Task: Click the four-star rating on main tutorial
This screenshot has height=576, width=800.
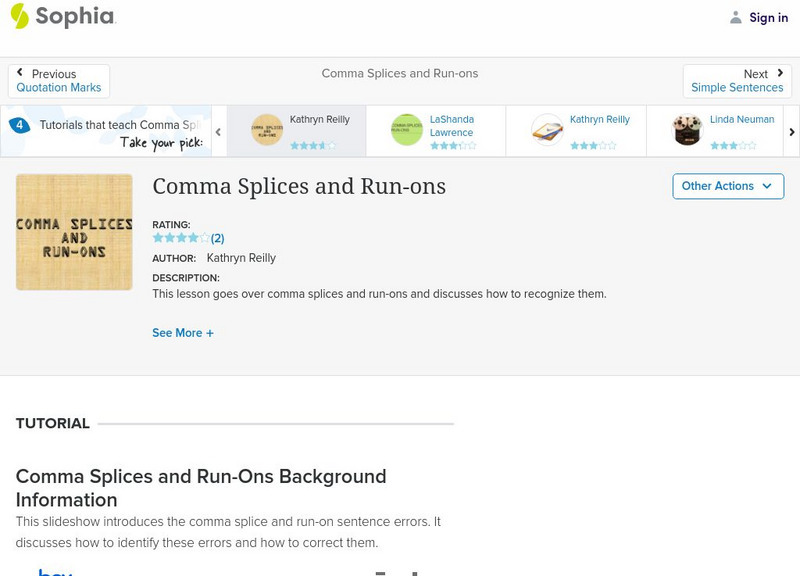Action: pos(181,239)
